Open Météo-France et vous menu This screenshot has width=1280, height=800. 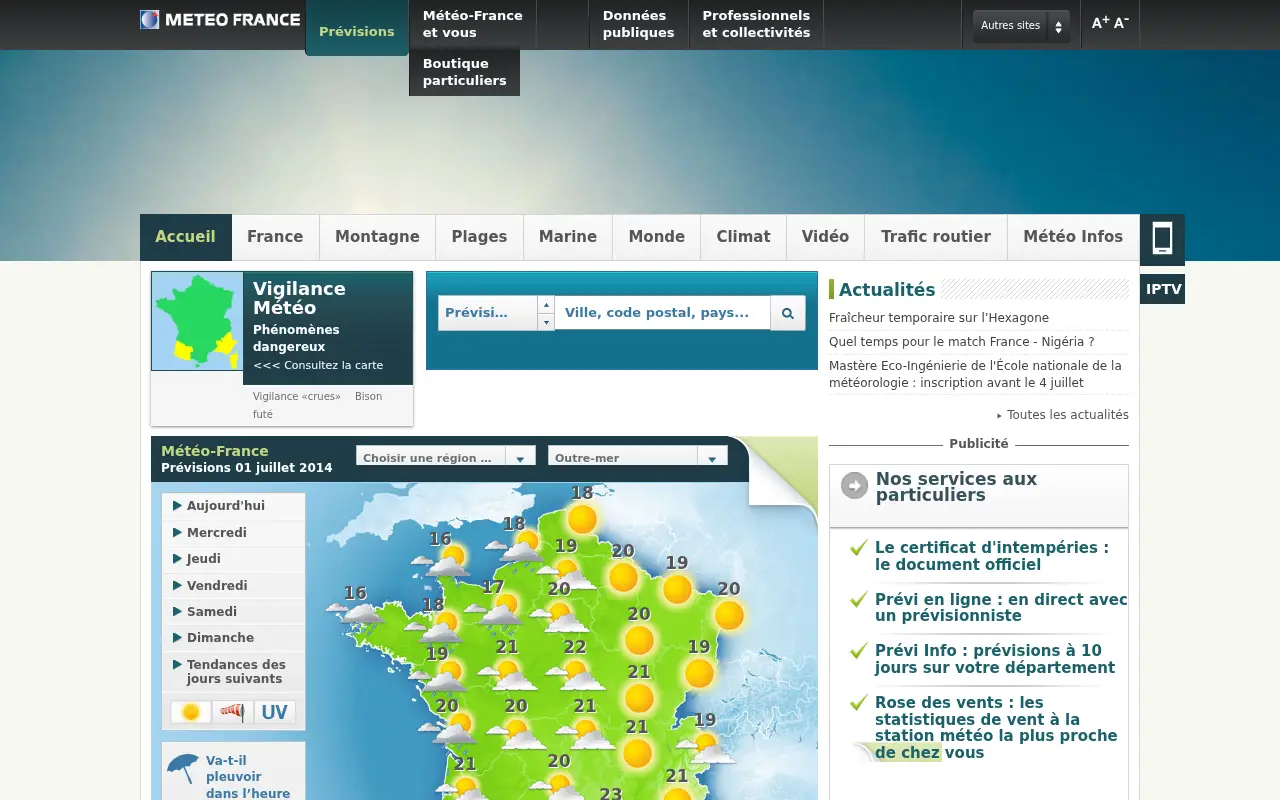(472, 24)
